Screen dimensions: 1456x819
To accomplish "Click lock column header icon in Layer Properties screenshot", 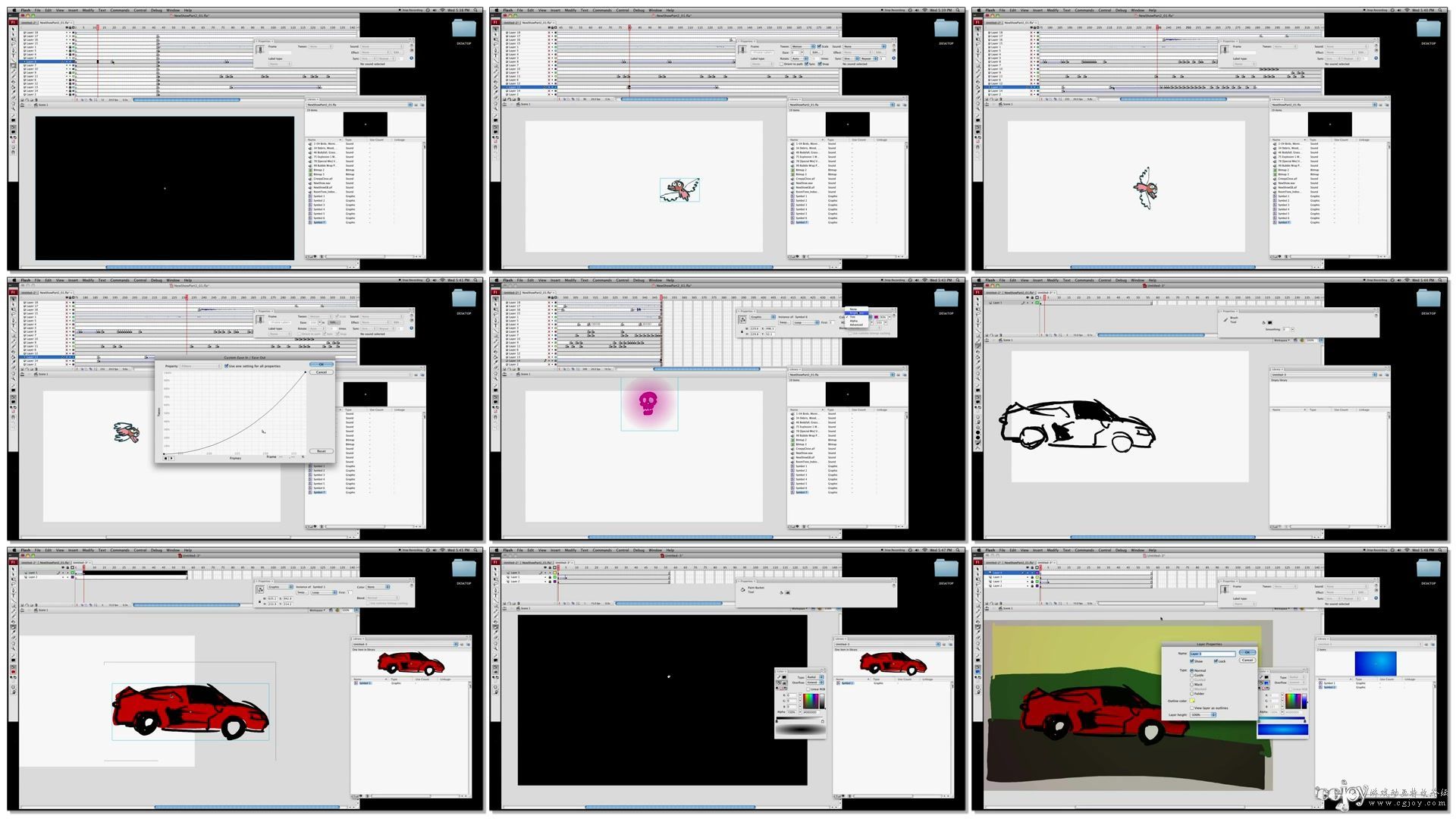I will click(x=1032, y=567).
